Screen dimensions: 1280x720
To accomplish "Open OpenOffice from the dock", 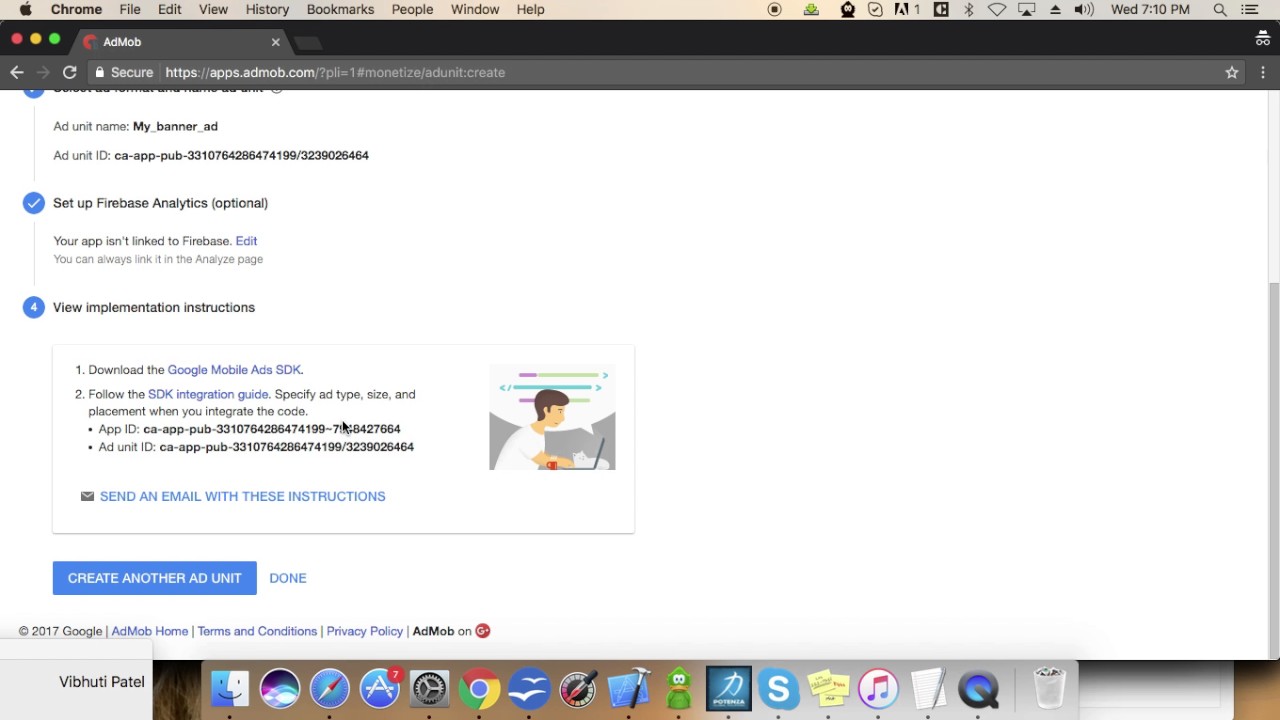I will pyautogui.click(x=530, y=688).
